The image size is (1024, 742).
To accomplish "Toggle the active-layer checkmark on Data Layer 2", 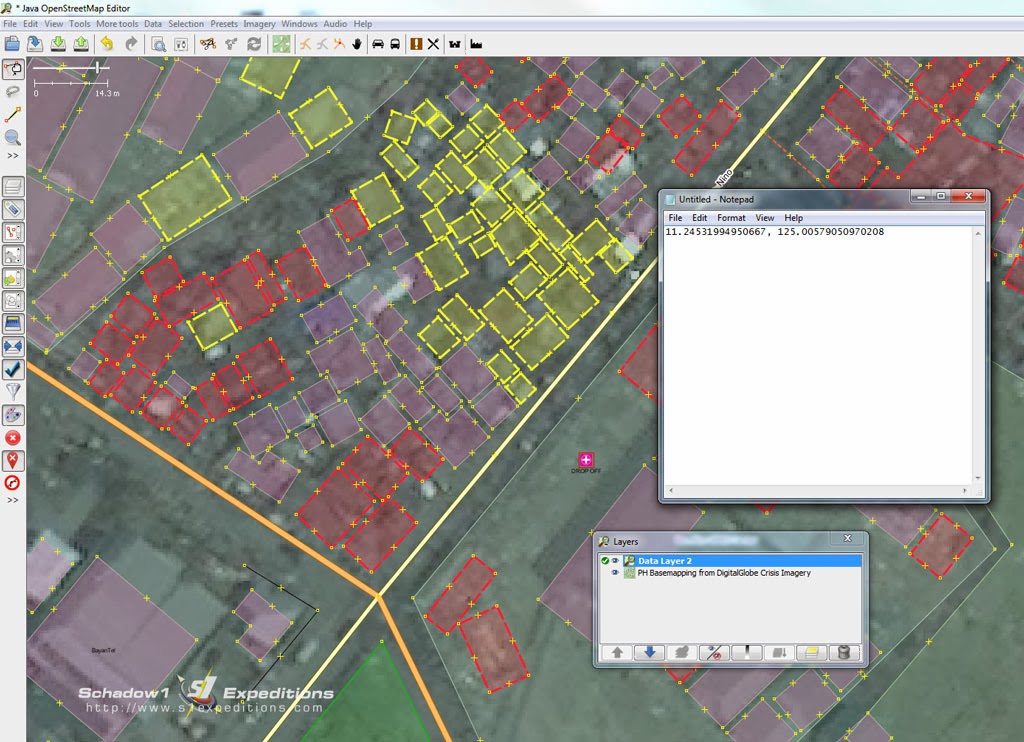I will [x=605, y=560].
